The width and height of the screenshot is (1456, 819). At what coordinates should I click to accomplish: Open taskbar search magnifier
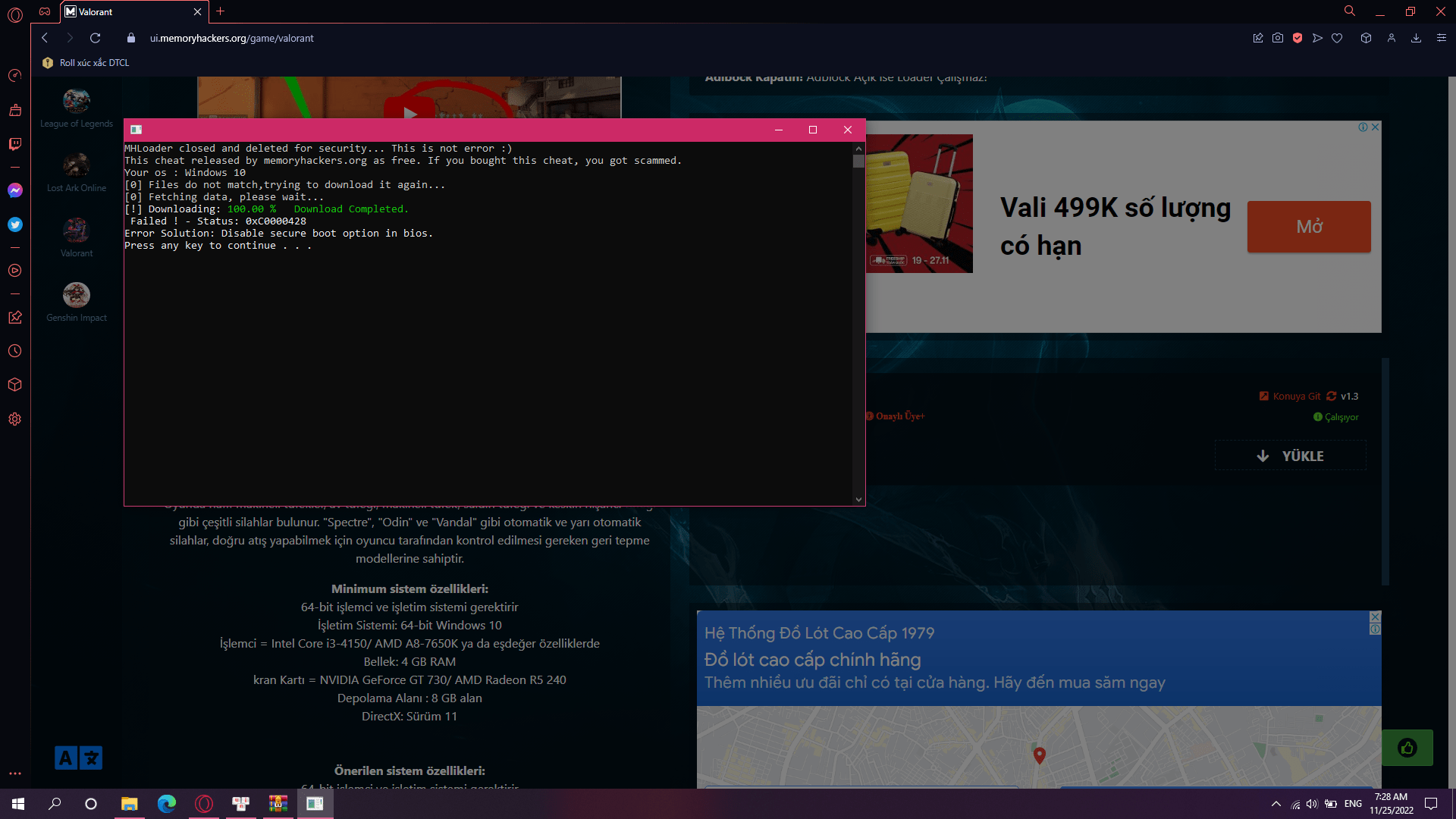click(55, 804)
